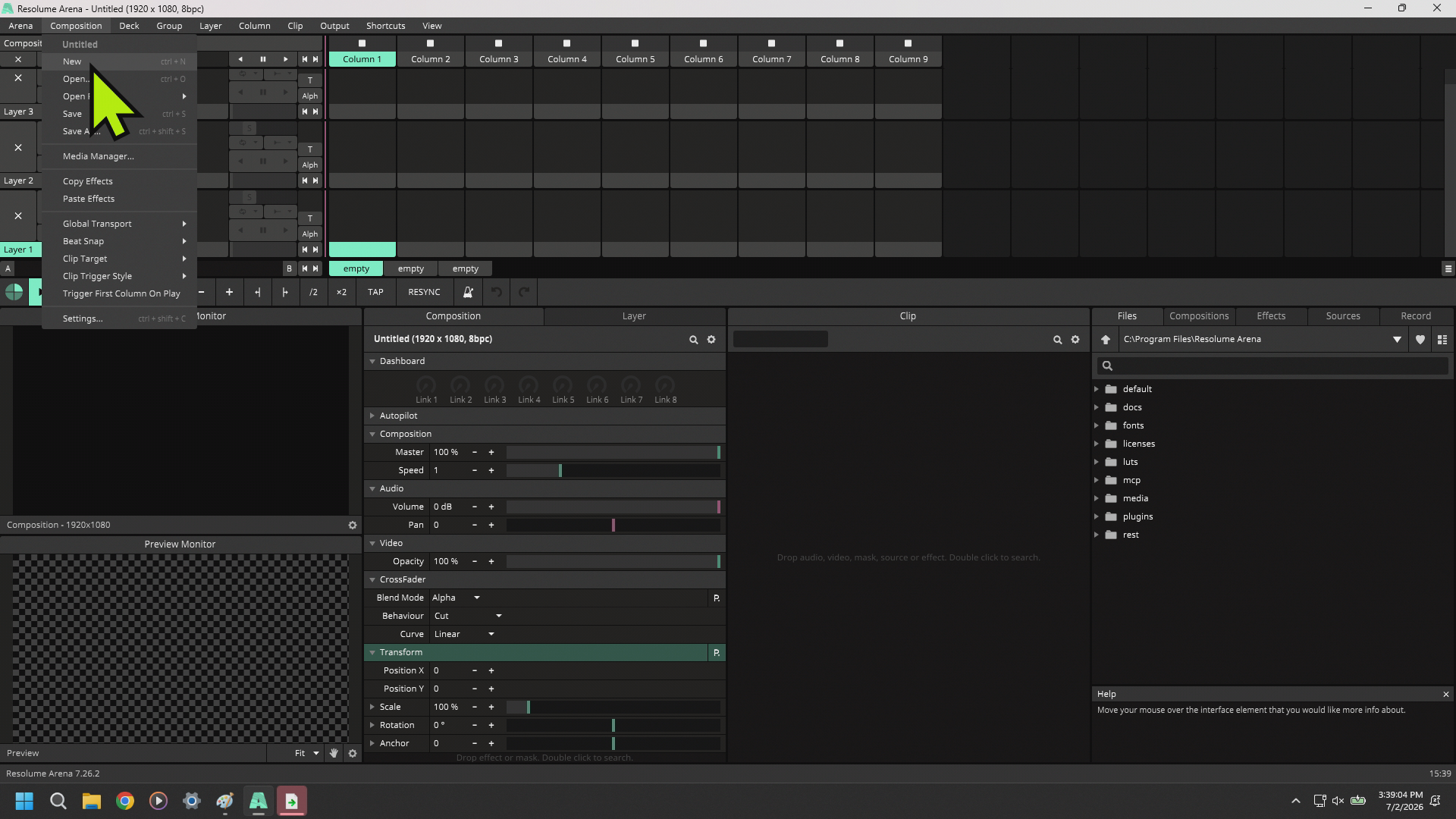This screenshot has height=819, width=1456.
Task: Trigger the Column 4 header
Action: pyautogui.click(x=567, y=59)
